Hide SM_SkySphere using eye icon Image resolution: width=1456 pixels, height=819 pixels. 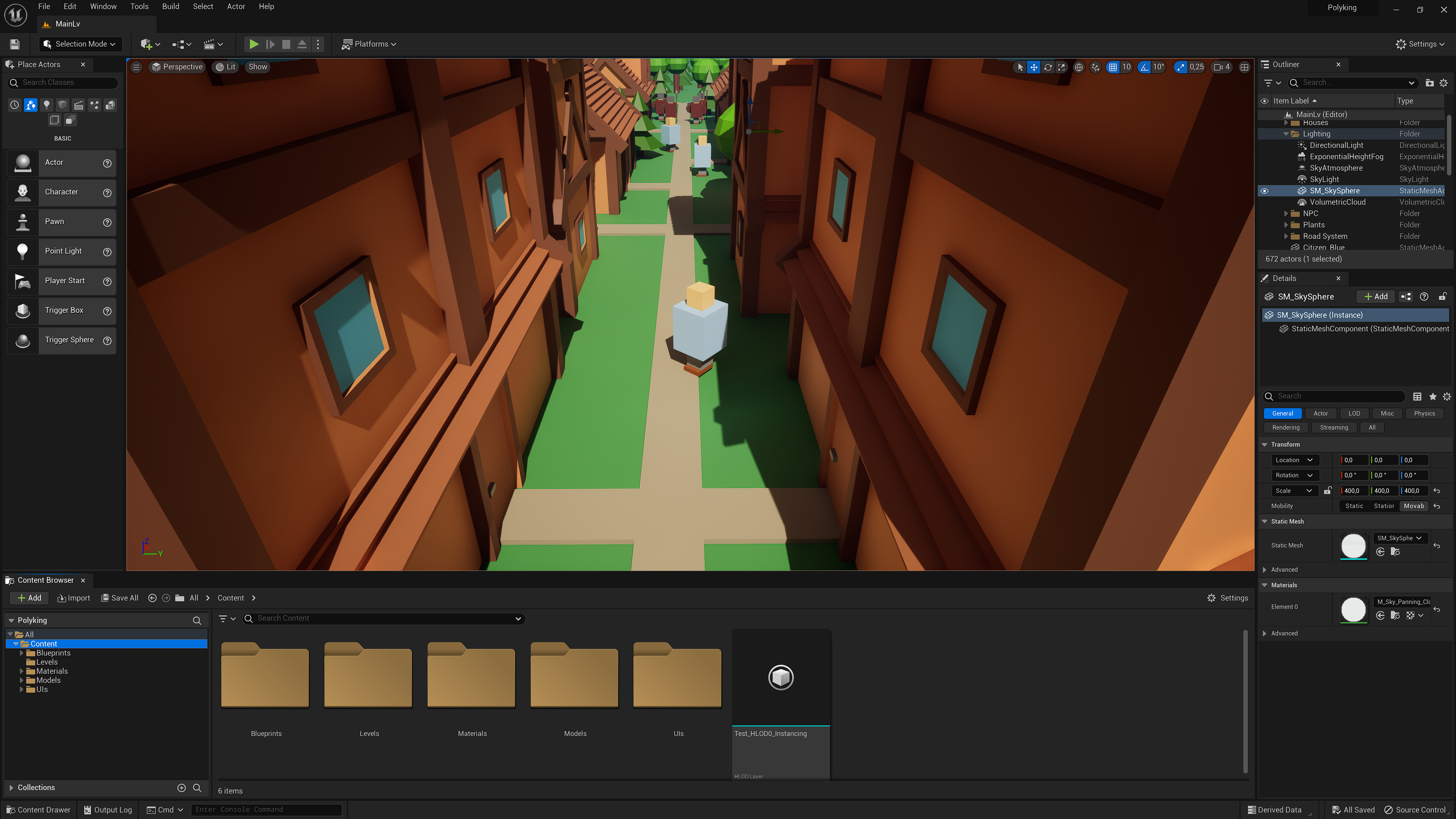tap(1265, 191)
